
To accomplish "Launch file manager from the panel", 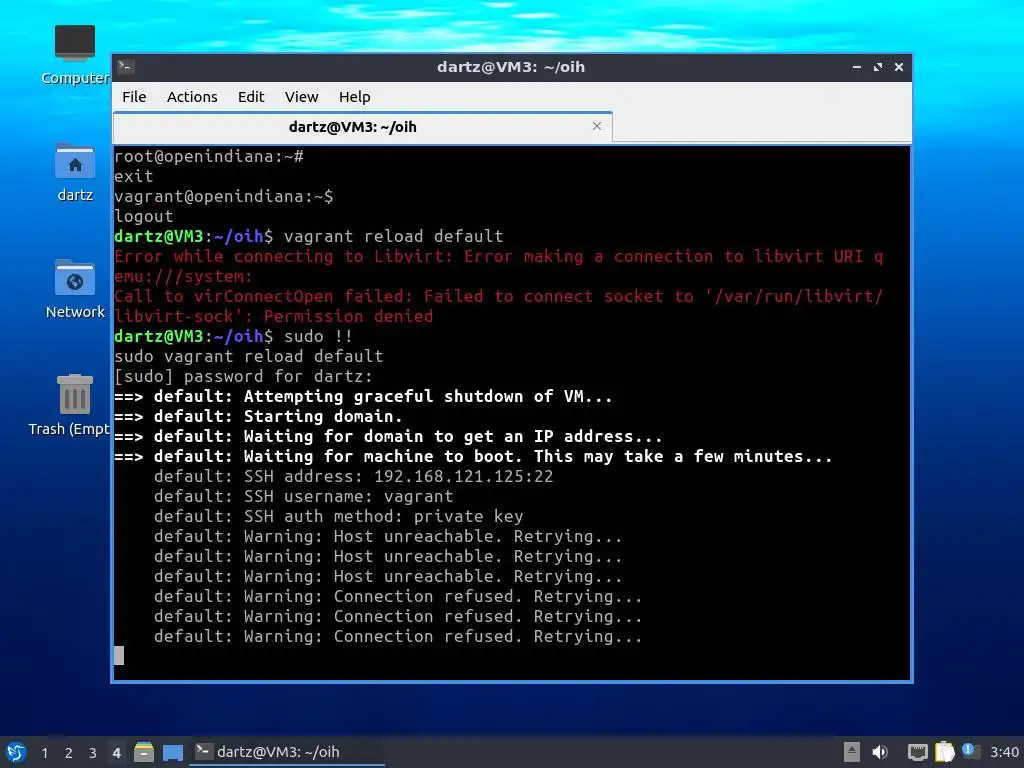I will click(x=144, y=752).
